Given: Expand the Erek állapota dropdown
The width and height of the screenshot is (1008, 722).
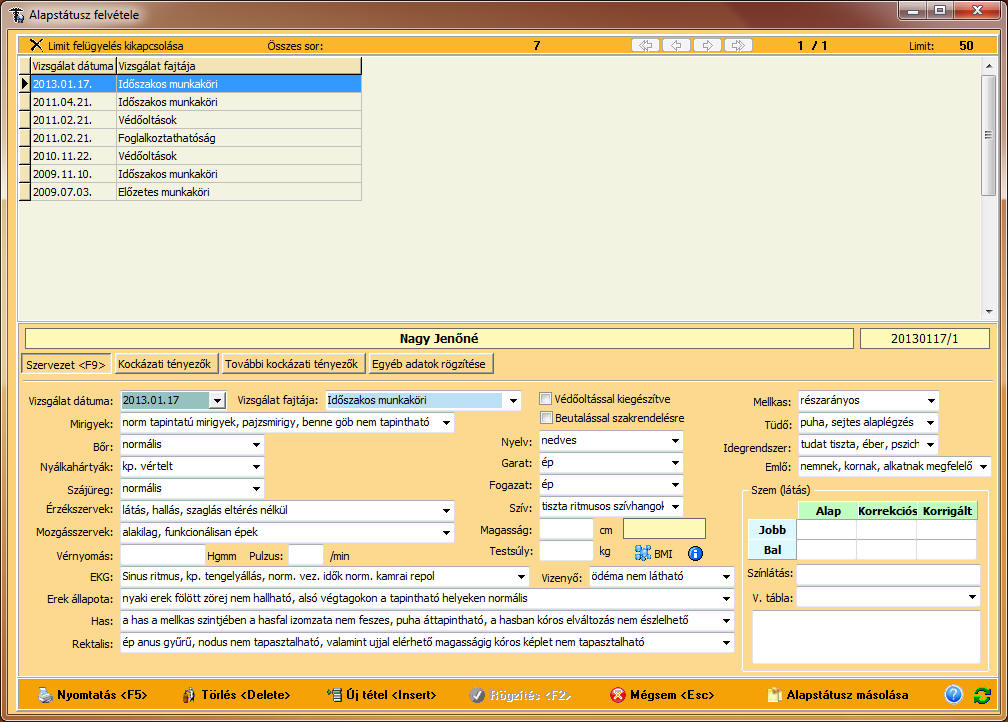Looking at the screenshot, I should tap(726, 599).
